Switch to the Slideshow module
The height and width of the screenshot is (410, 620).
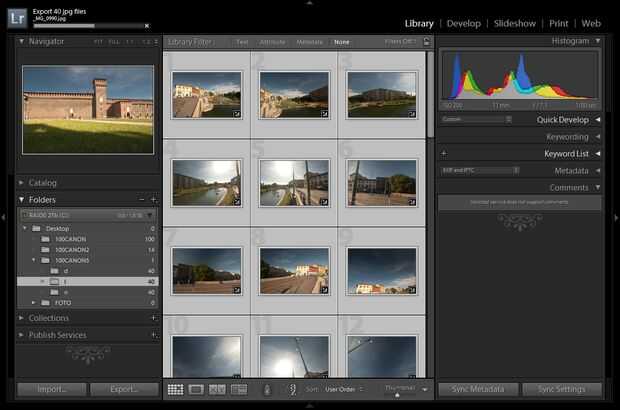pos(514,24)
